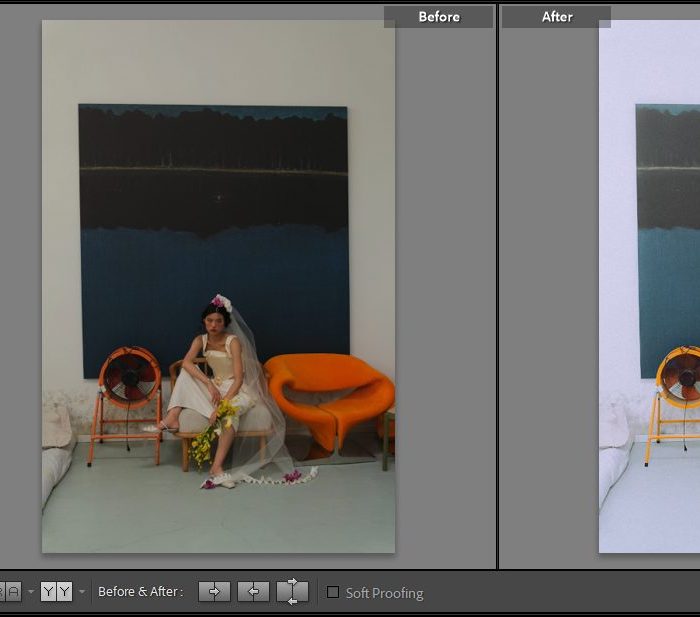
Task: Click the fan in the After photo
Action: click(680, 377)
